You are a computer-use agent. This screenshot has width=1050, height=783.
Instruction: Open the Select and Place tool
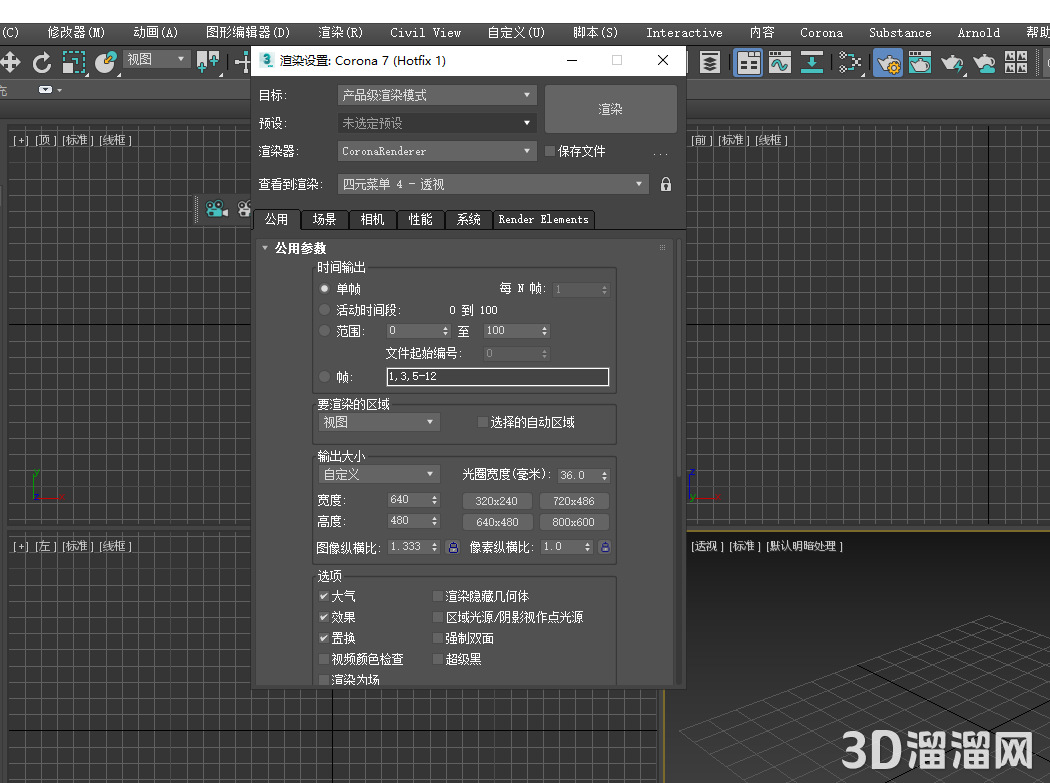(107, 63)
